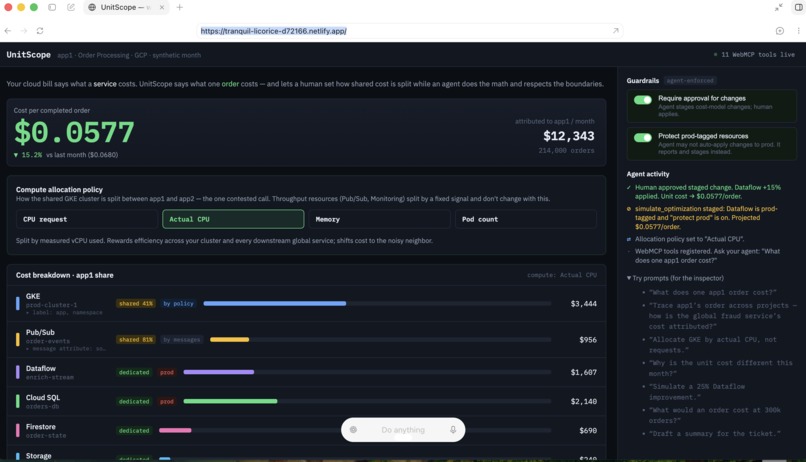Click the Cloud SQL service name
The height and width of the screenshot is (462, 806).
tap(43, 397)
